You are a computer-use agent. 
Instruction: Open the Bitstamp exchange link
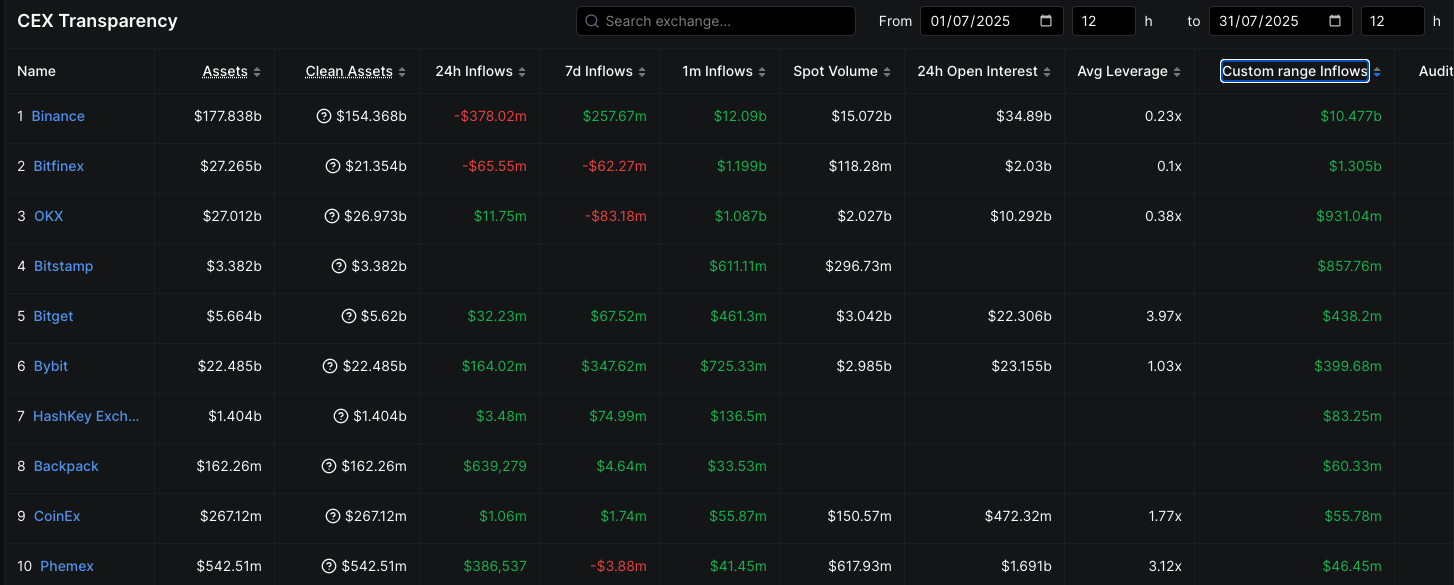(x=63, y=266)
